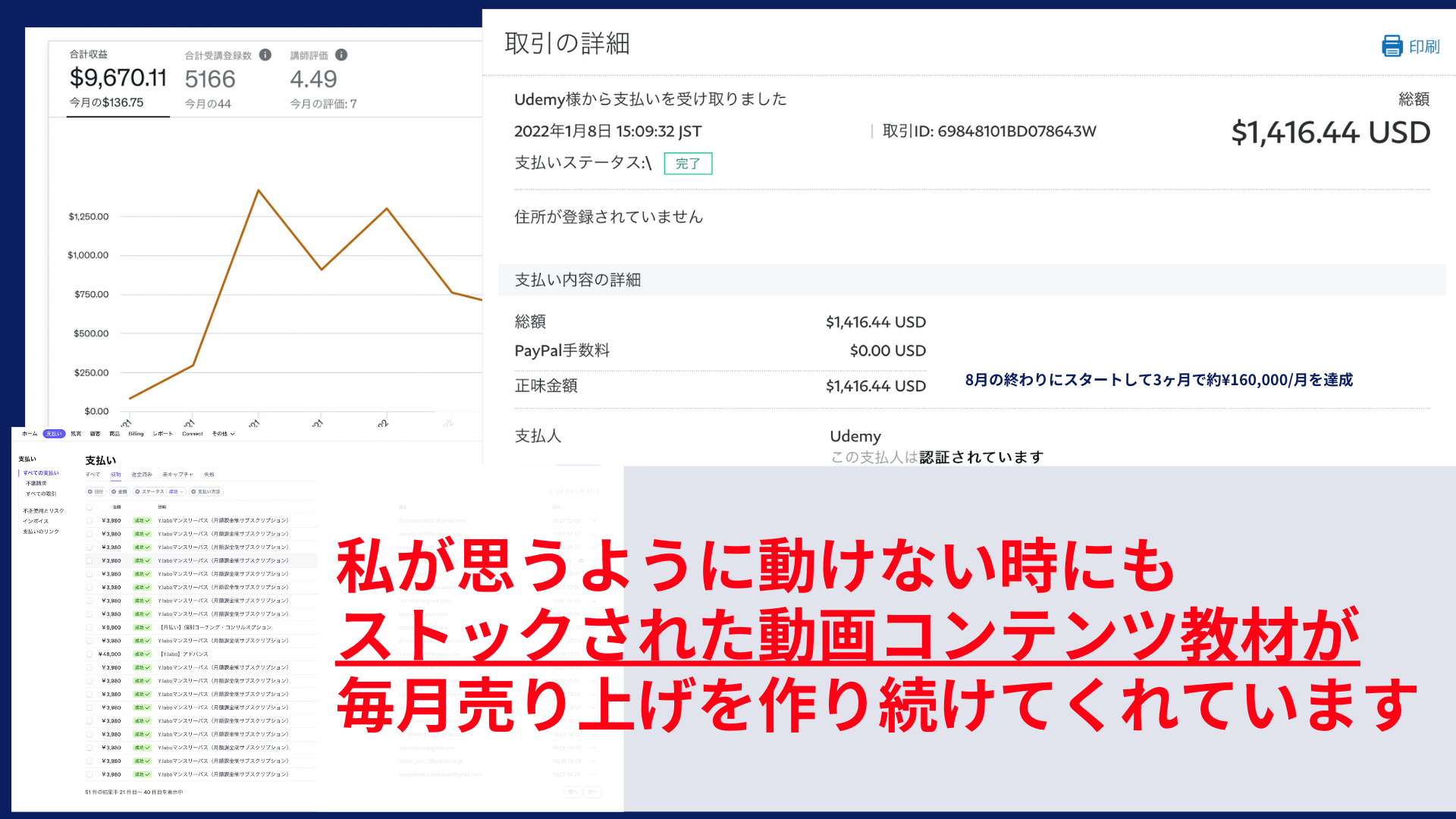Open 顧客 in Stripe navigation

click(95, 434)
